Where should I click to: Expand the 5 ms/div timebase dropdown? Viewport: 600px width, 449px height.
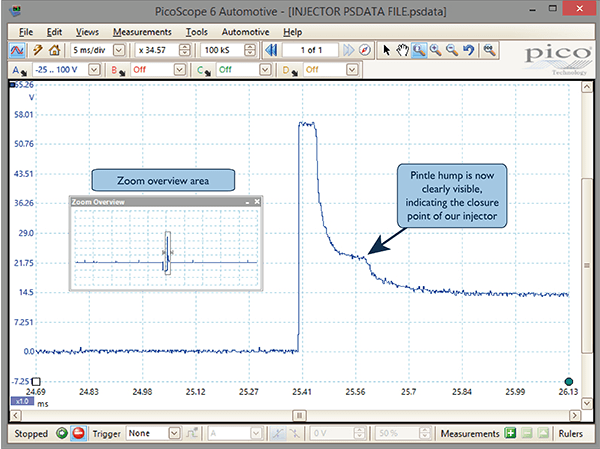[x=119, y=50]
